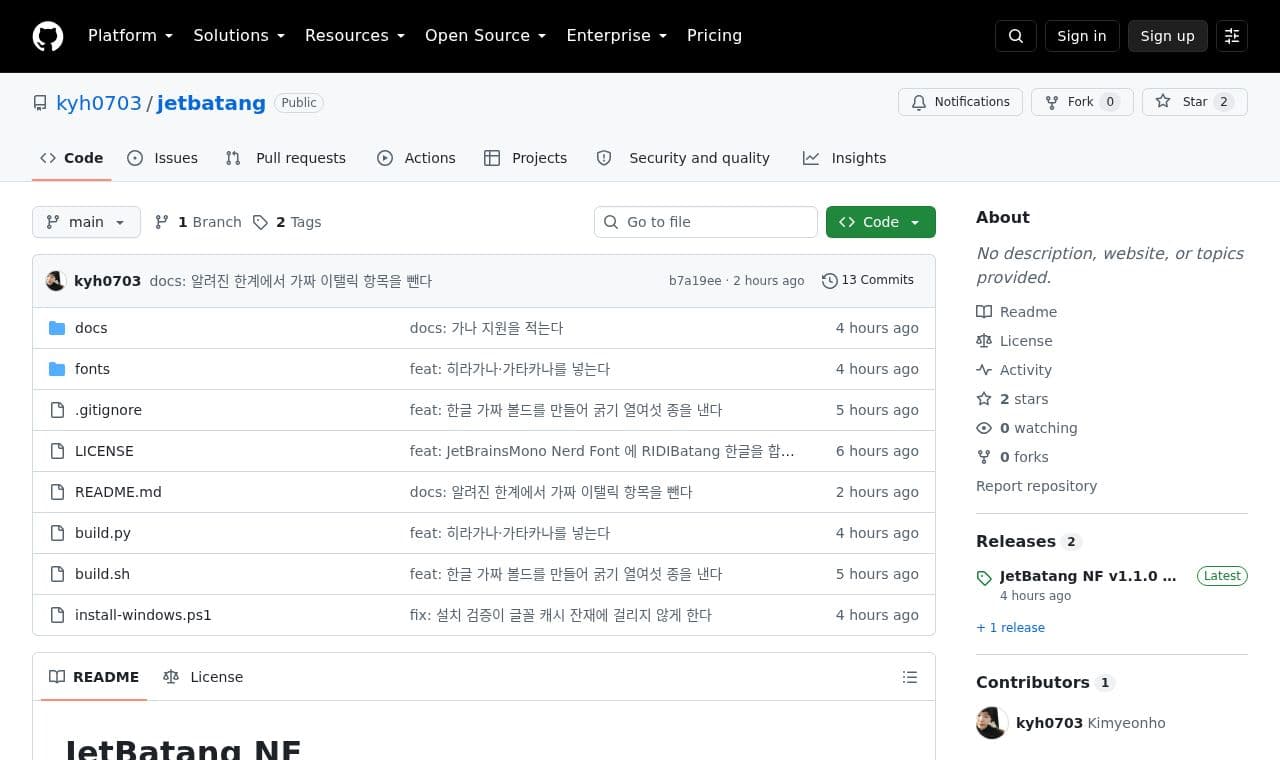
Task: Star the jetbatang repository
Action: click(x=1195, y=102)
